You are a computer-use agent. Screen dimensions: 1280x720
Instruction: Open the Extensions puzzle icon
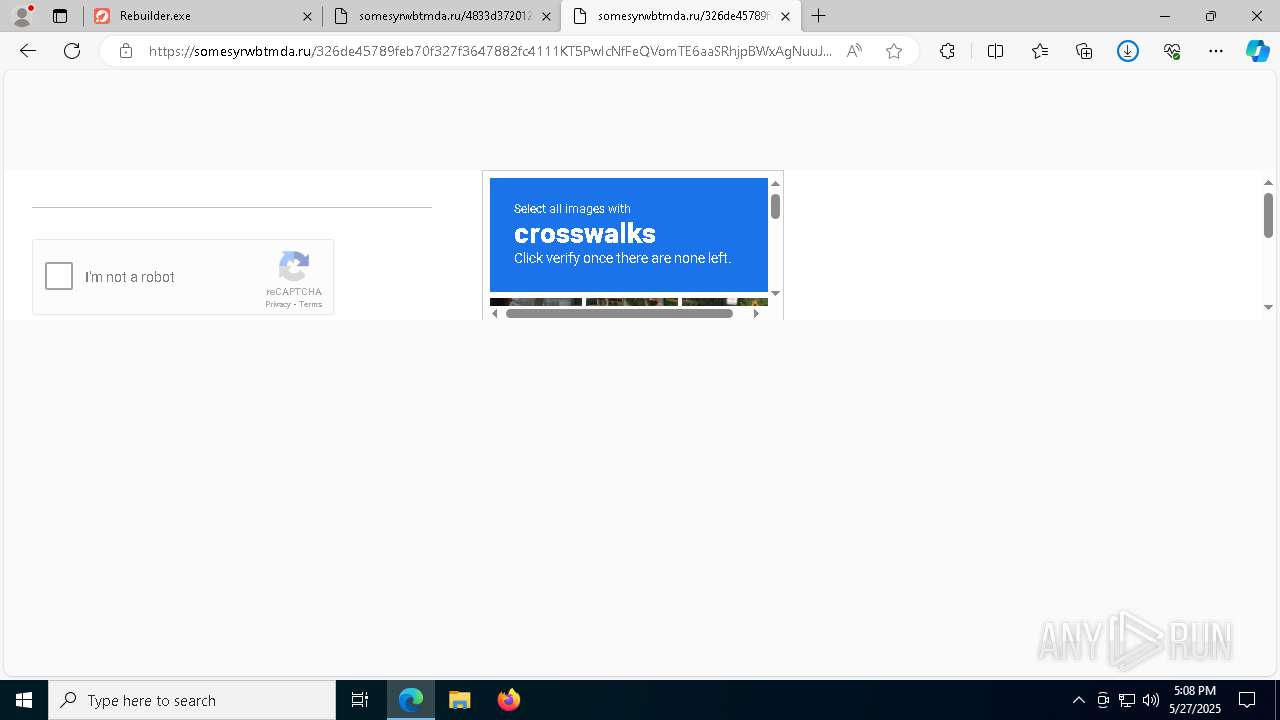[947, 51]
